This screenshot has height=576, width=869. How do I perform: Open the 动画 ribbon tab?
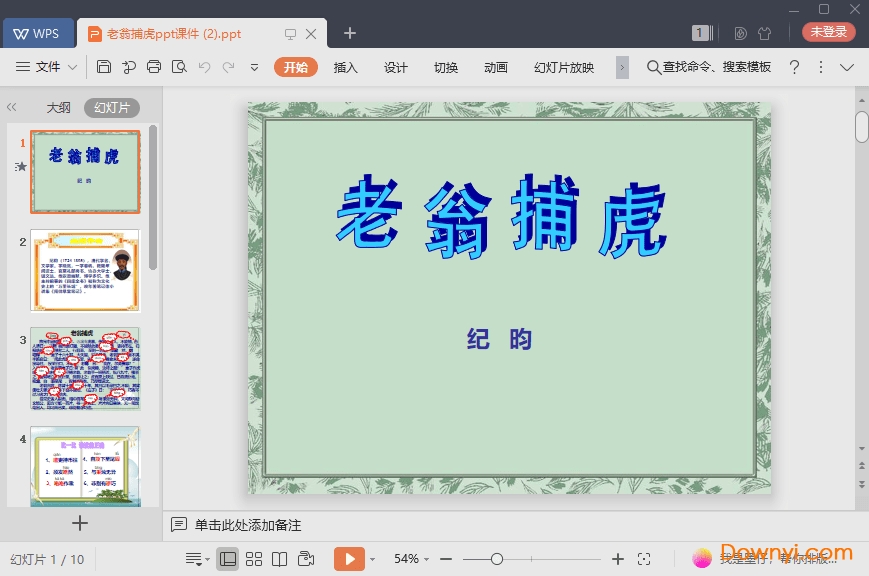(495, 68)
